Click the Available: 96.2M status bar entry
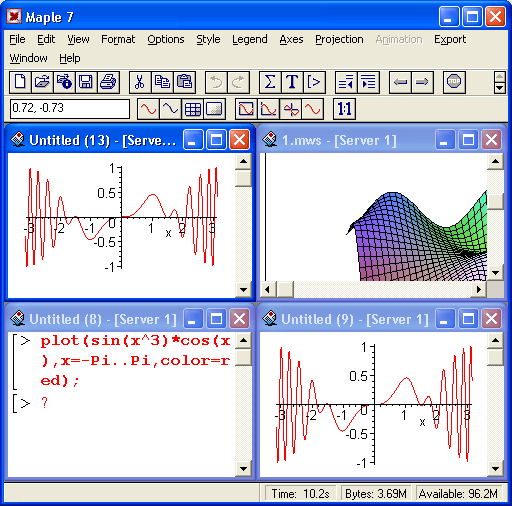 coord(458,493)
